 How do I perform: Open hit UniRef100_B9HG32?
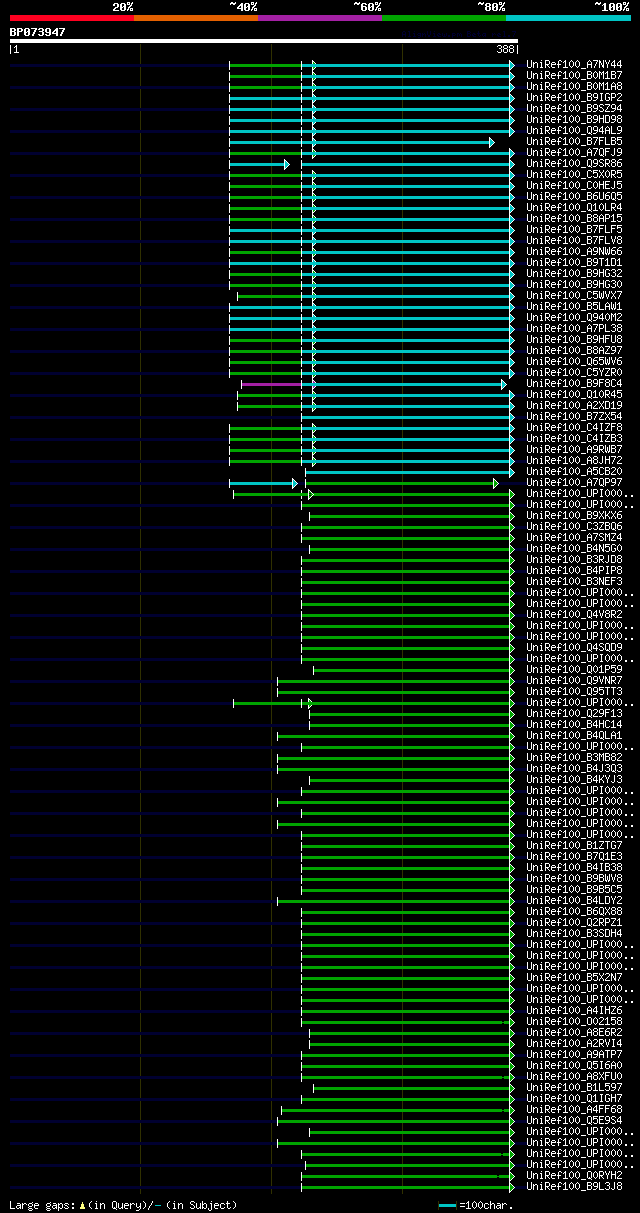point(574,273)
